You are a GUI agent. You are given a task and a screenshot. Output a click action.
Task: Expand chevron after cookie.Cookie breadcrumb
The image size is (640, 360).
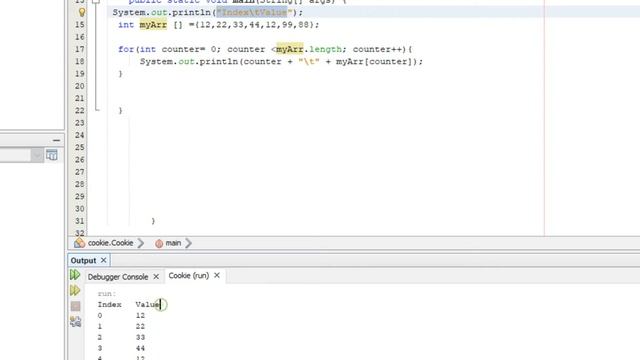coord(141,243)
